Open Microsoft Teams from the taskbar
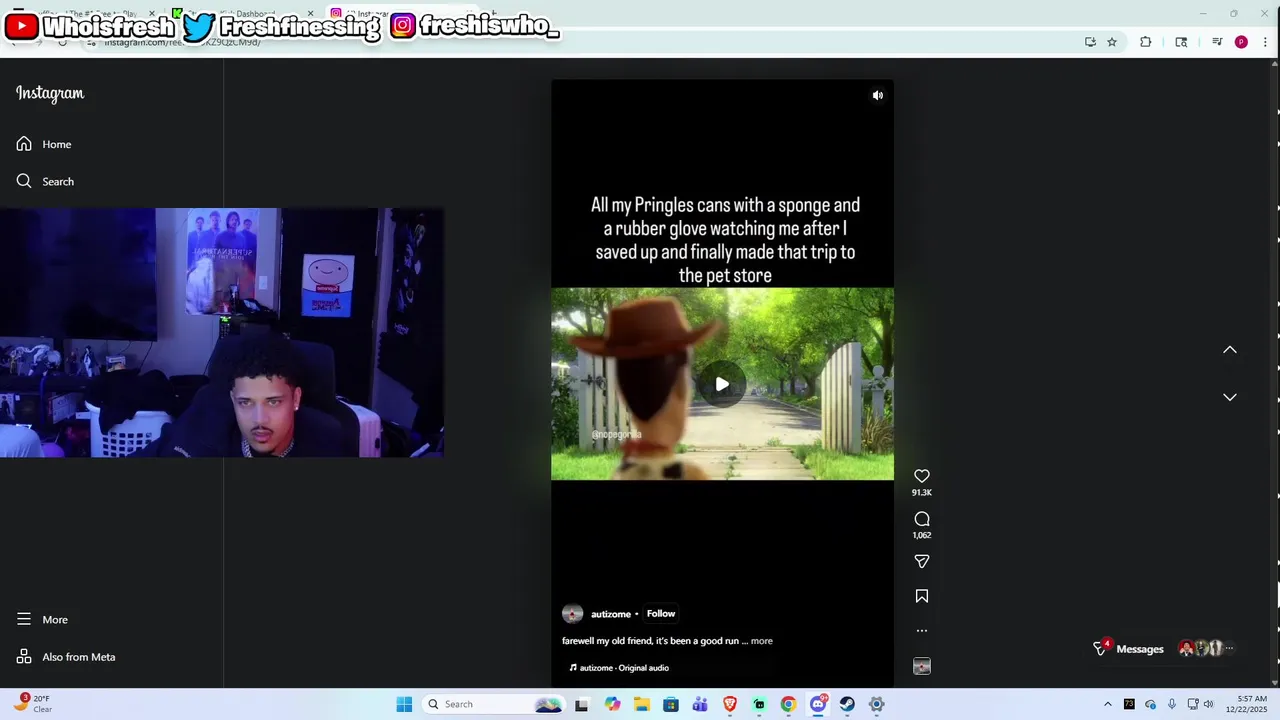This screenshot has width=1280, height=720. (700, 704)
